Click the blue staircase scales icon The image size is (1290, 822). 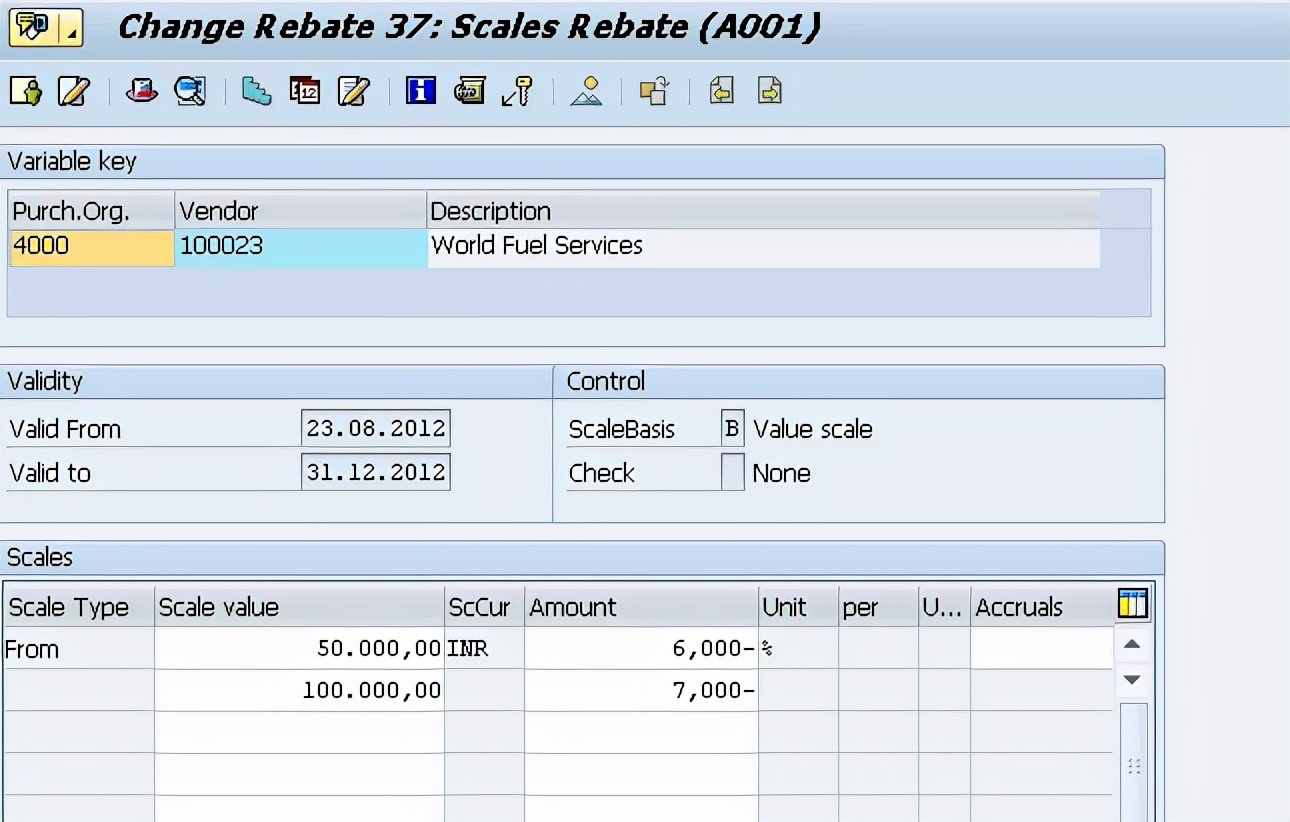(x=257, y=92)
